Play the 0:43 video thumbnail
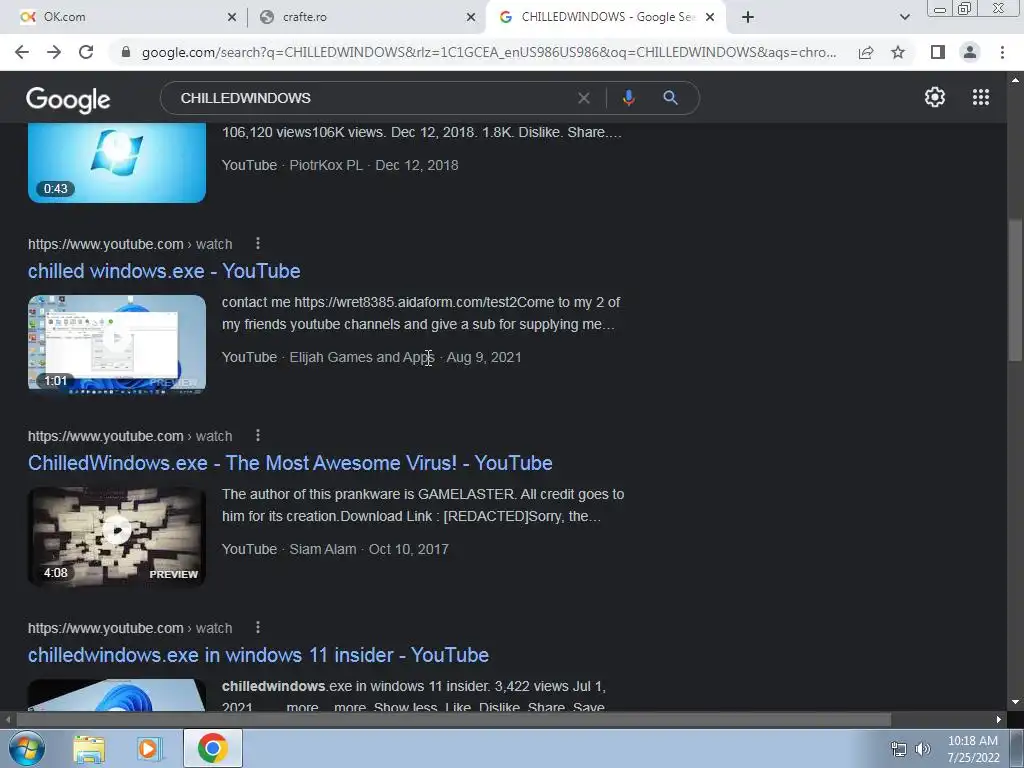The image size is (1024, 768). click(117, 163)
